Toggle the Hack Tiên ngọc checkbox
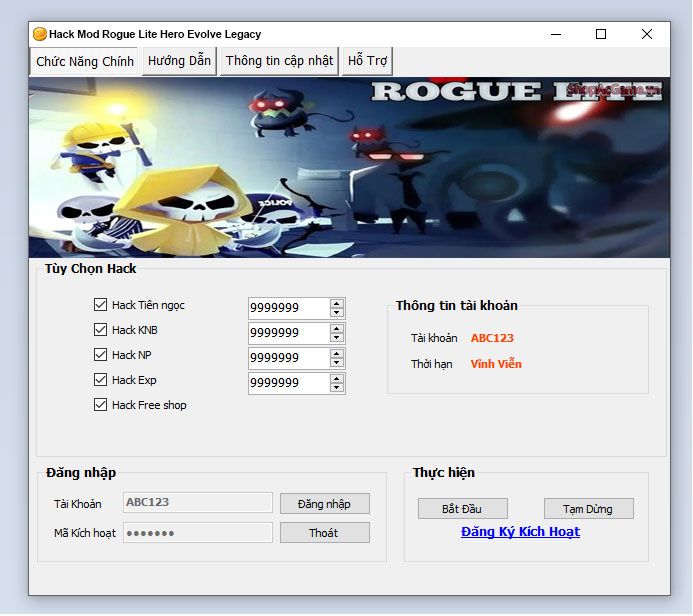693x616 pixels. point(100,304)
